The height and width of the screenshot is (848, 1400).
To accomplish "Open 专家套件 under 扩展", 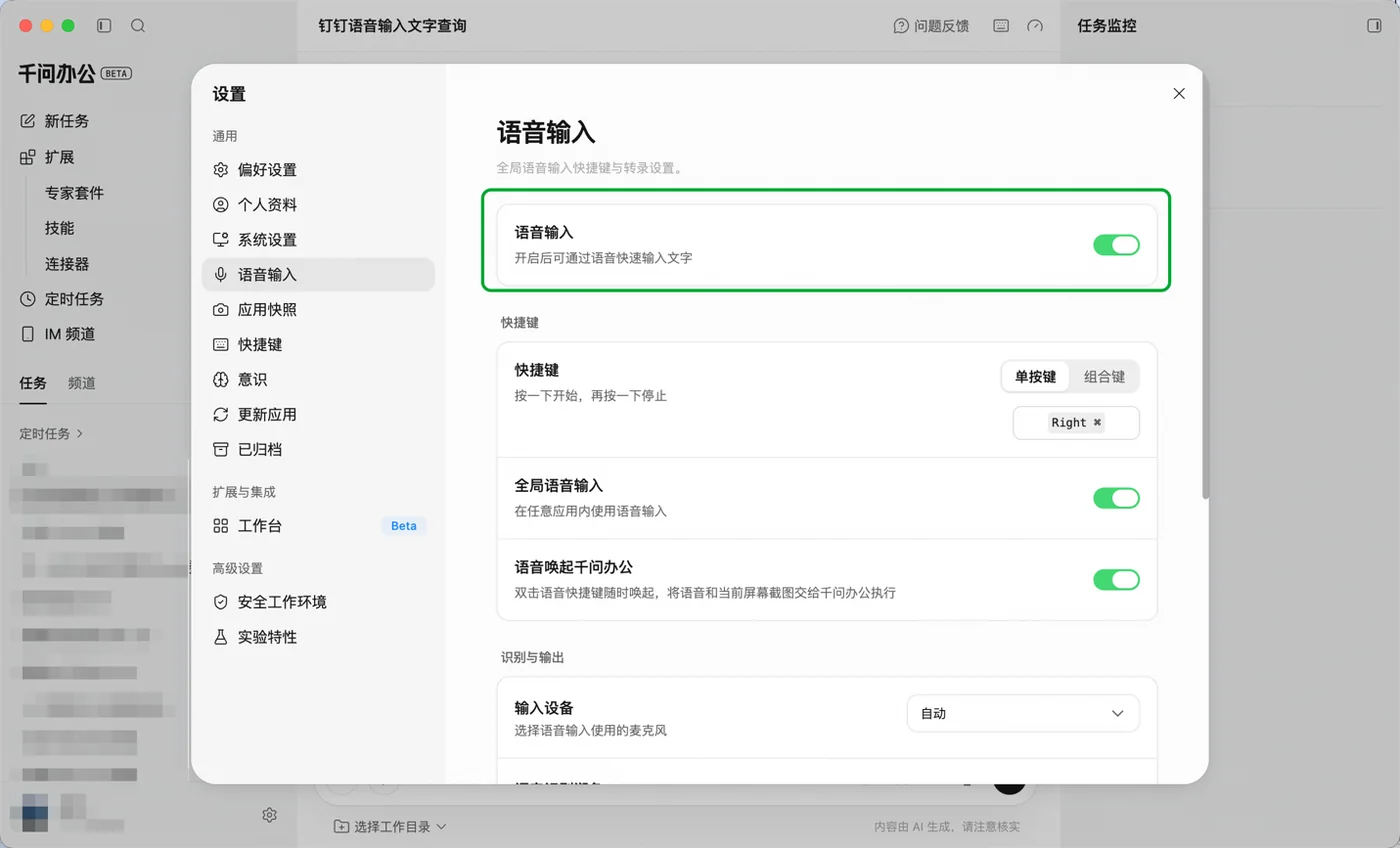I will [74, 193].
